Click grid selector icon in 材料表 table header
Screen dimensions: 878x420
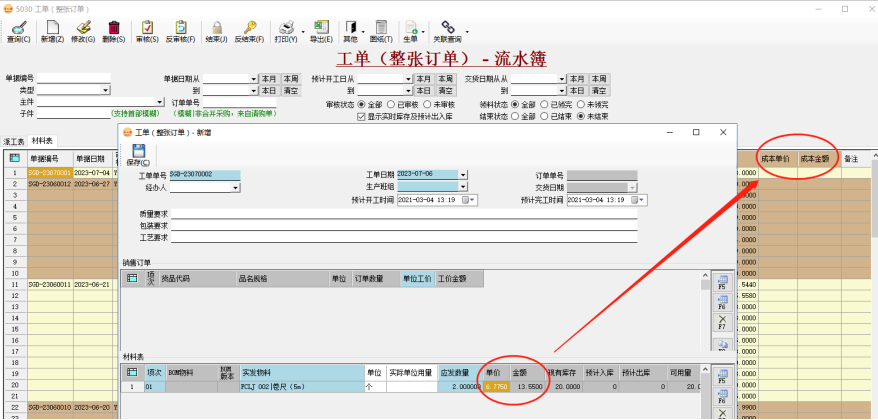tap(132, 372)
